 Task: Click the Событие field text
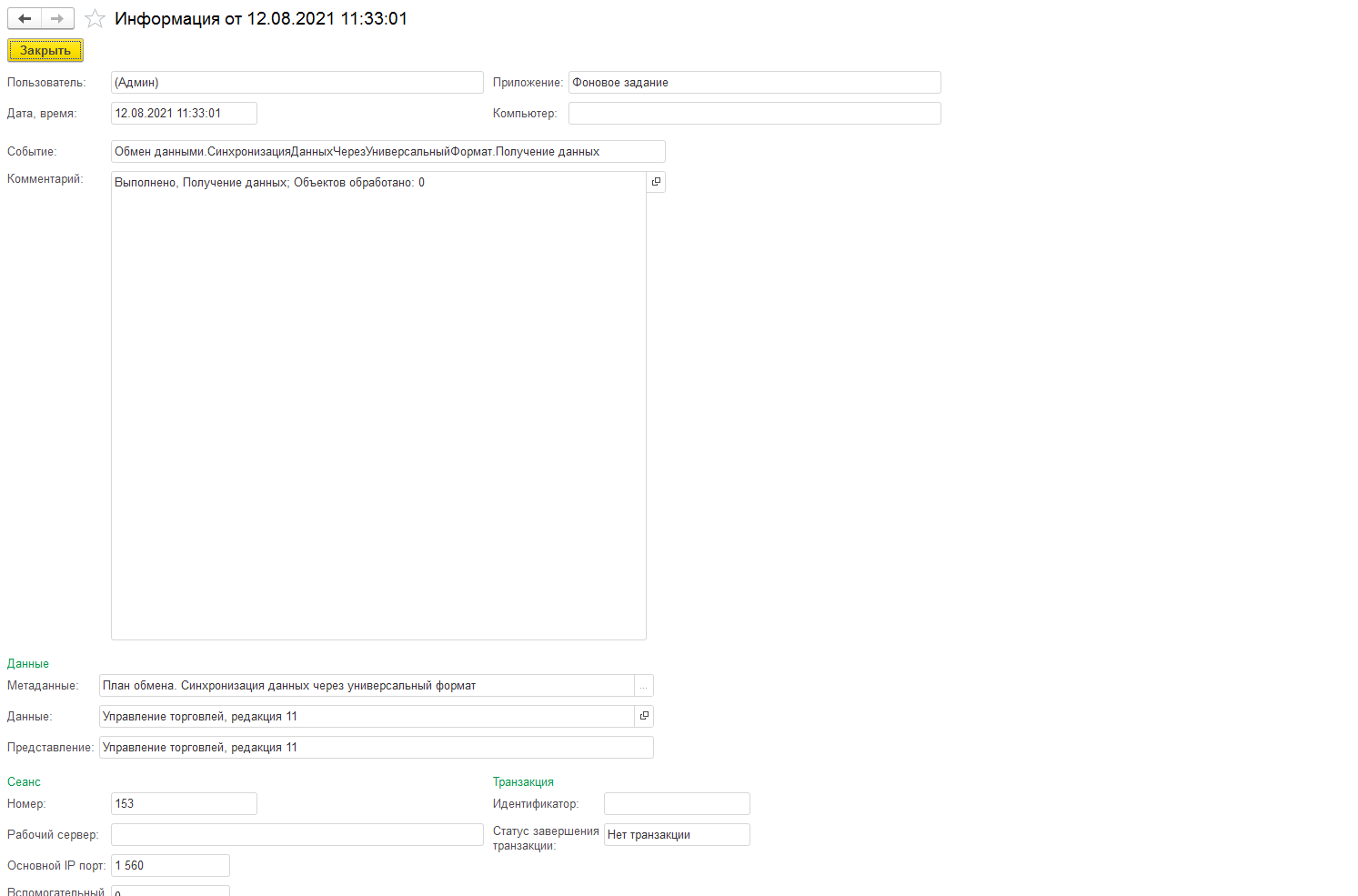pyautogui.click(x=387, y=152)
